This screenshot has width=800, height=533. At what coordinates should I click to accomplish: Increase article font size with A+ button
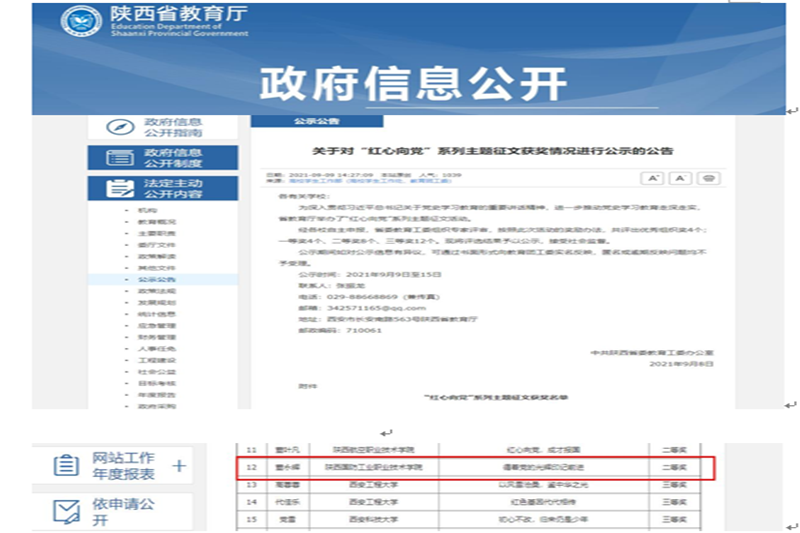point(652,178)
